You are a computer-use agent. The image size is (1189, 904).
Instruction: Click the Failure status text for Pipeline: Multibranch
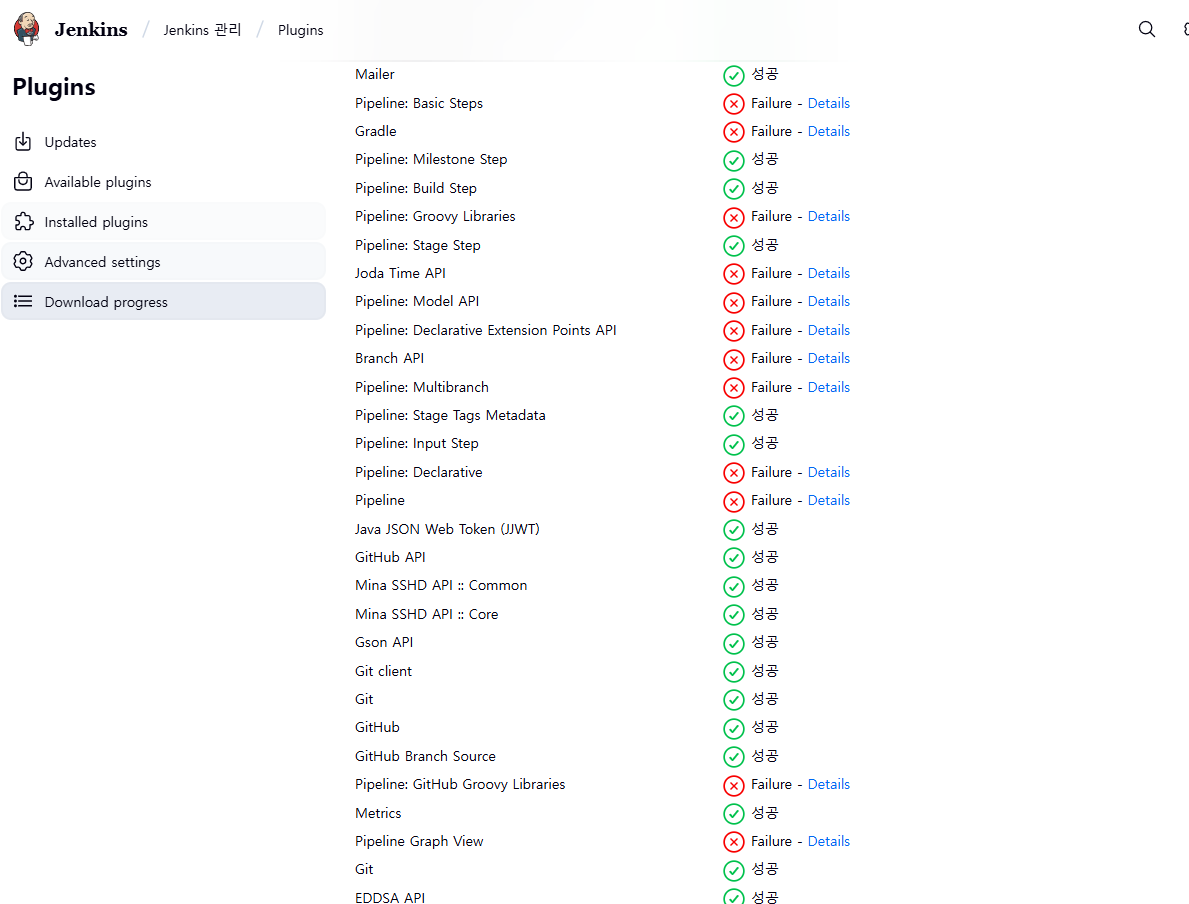[771, 387]
